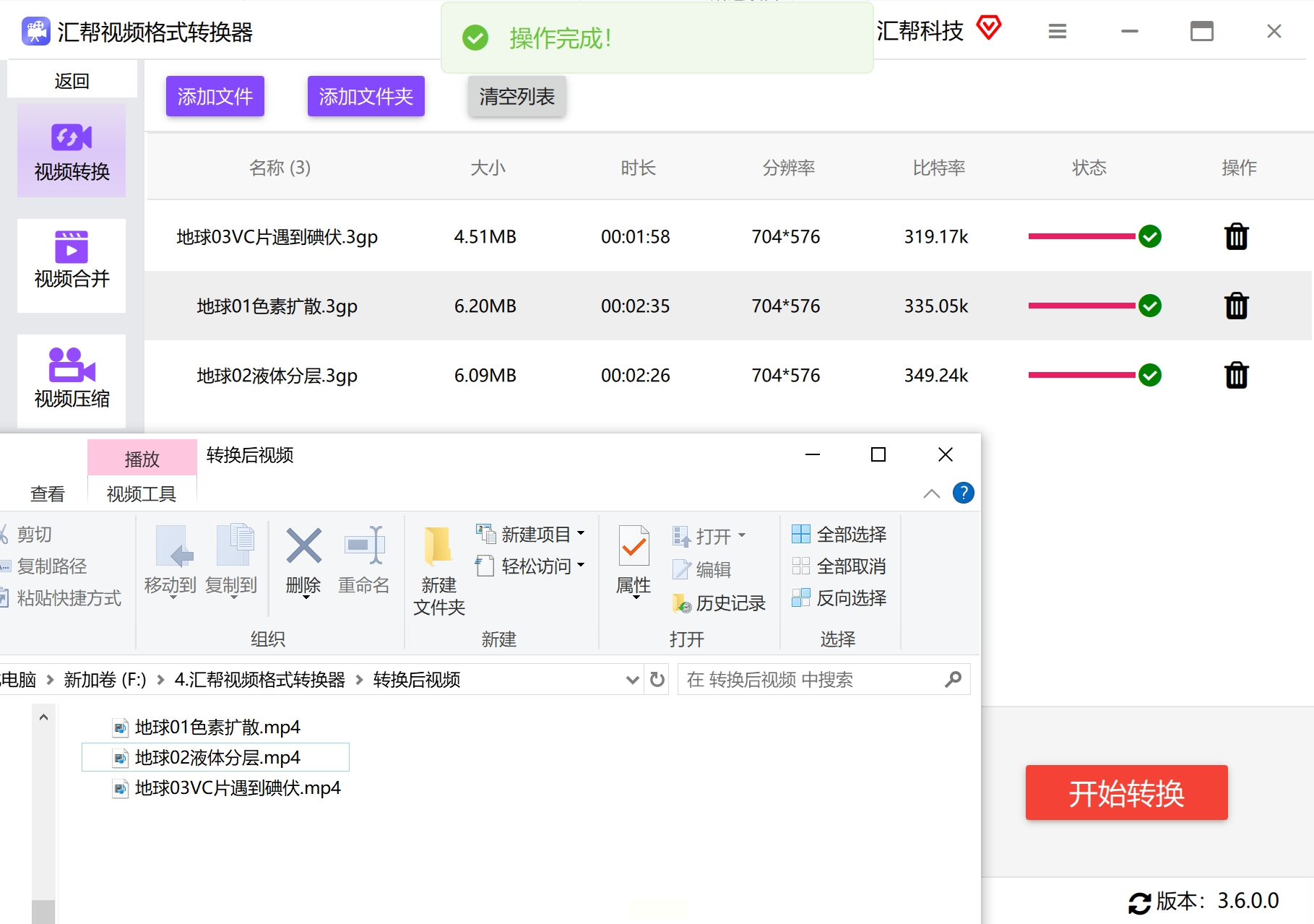The image size is (1314, 924).
Task: Click 全部选择 in the select group
Action: coord(839,535)
